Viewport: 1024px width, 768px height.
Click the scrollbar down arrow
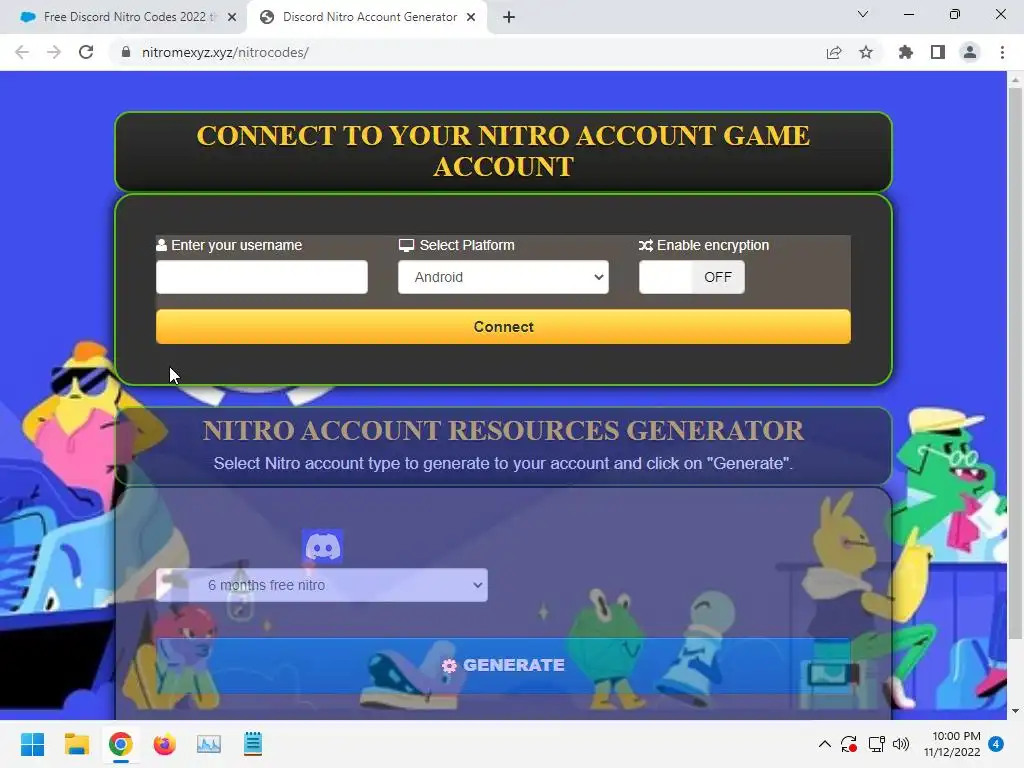coord(1015,711)
